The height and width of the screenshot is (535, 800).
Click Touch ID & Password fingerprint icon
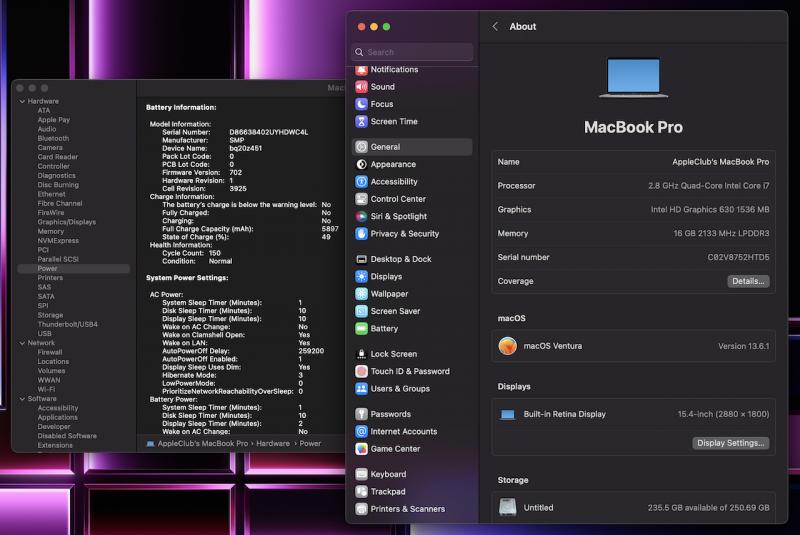click(361, 371)
